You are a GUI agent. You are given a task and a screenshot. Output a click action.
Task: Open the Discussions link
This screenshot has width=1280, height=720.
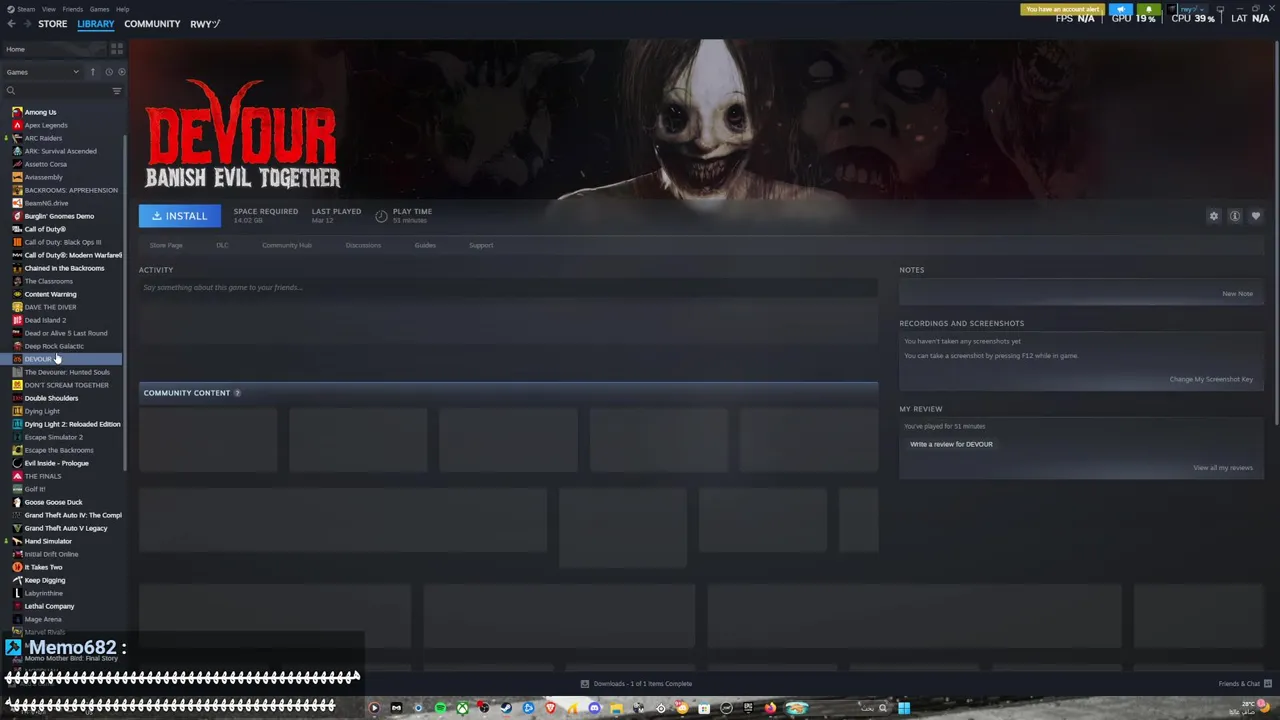363,245
